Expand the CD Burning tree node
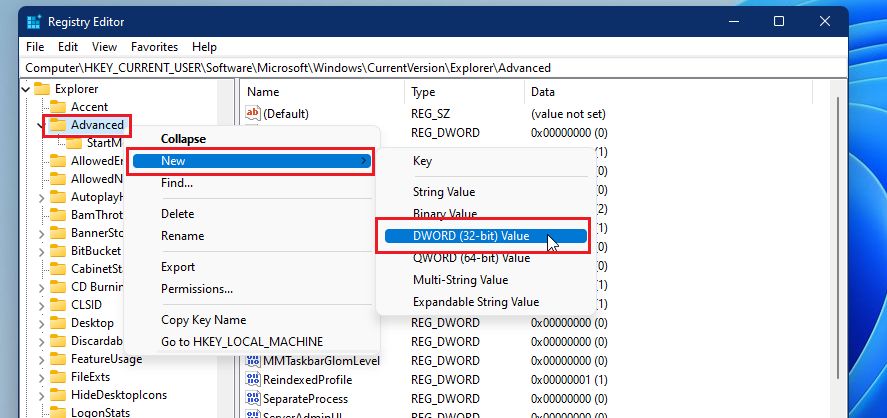Viewport: 887px width, 418px height. tap(41, 287)
